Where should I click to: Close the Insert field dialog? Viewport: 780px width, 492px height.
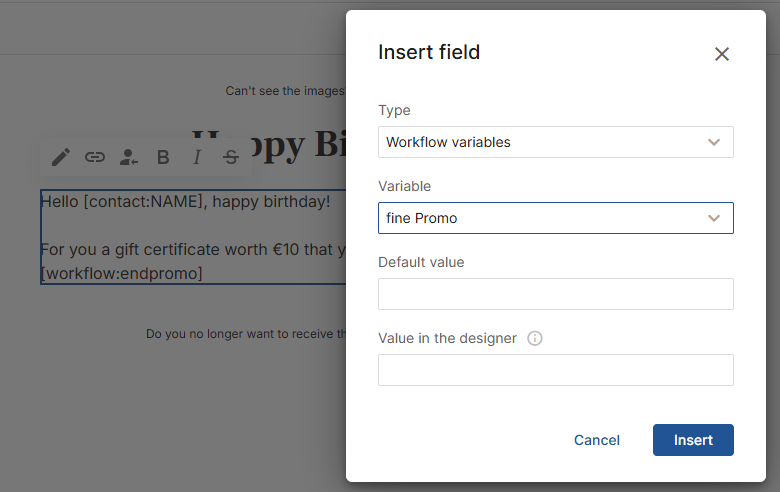click(x=722, y=54)
